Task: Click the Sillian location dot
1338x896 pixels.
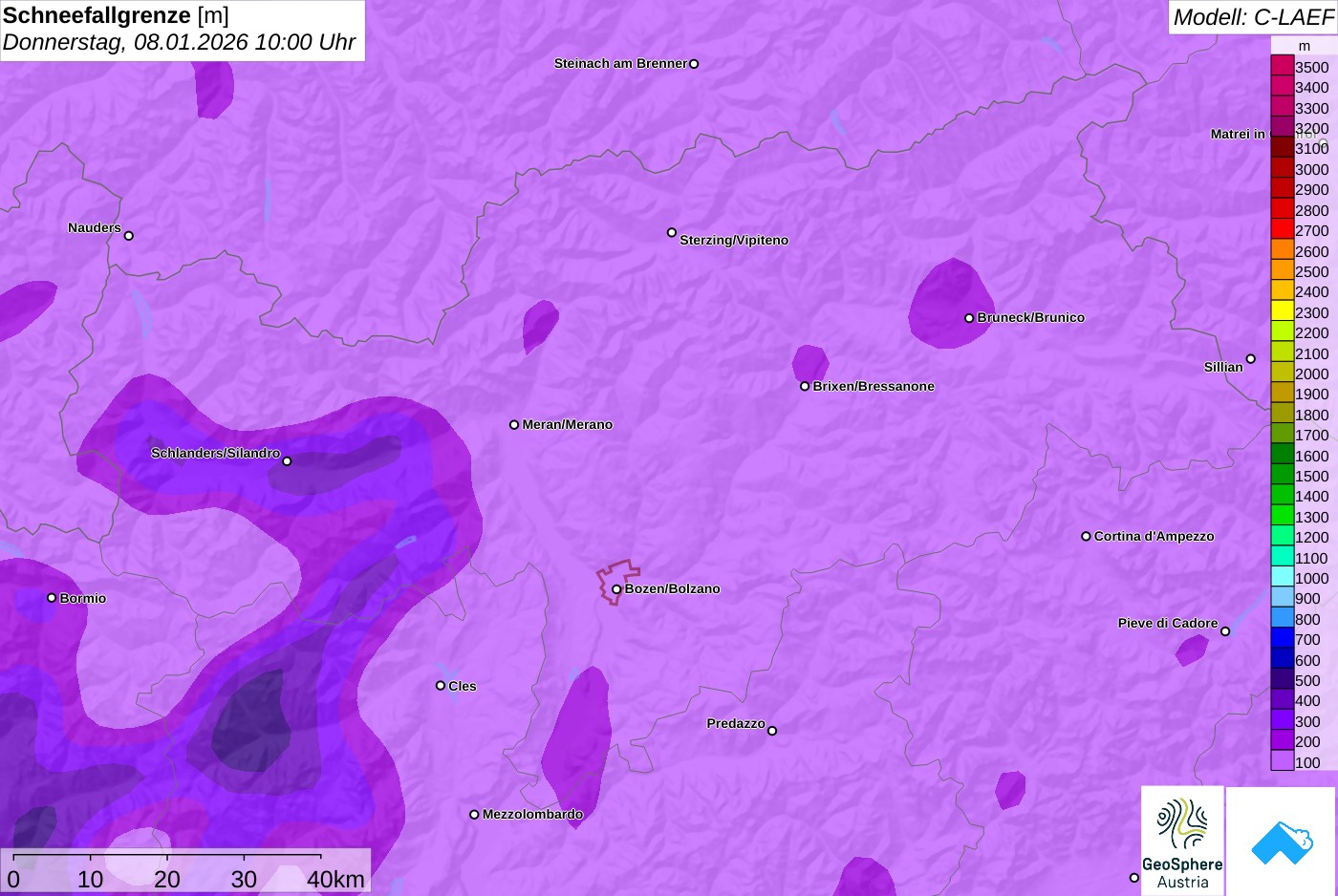Action: tap(1251, 359)
